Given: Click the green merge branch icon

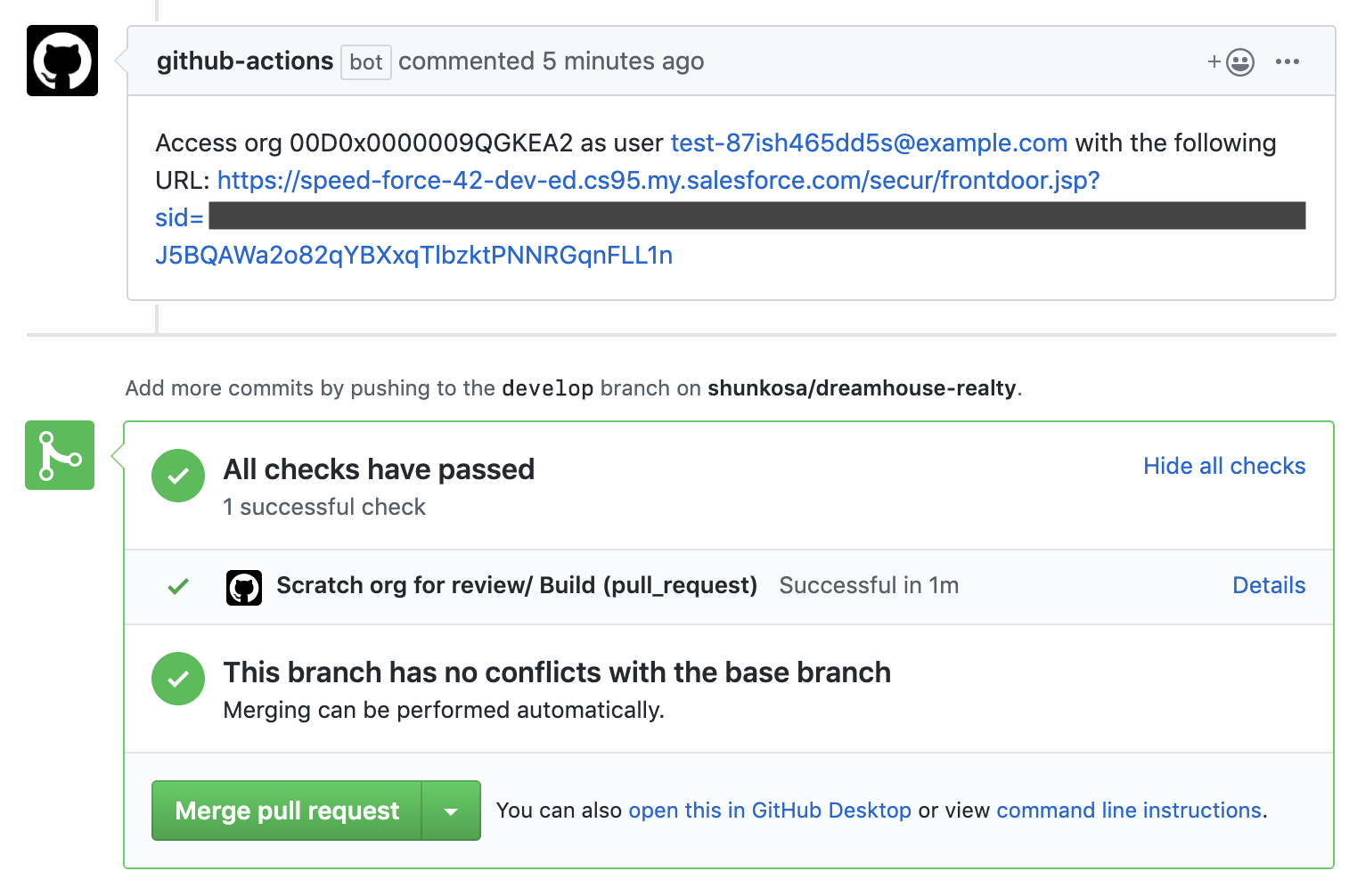Looking at the screenshot, I should 60,455.
